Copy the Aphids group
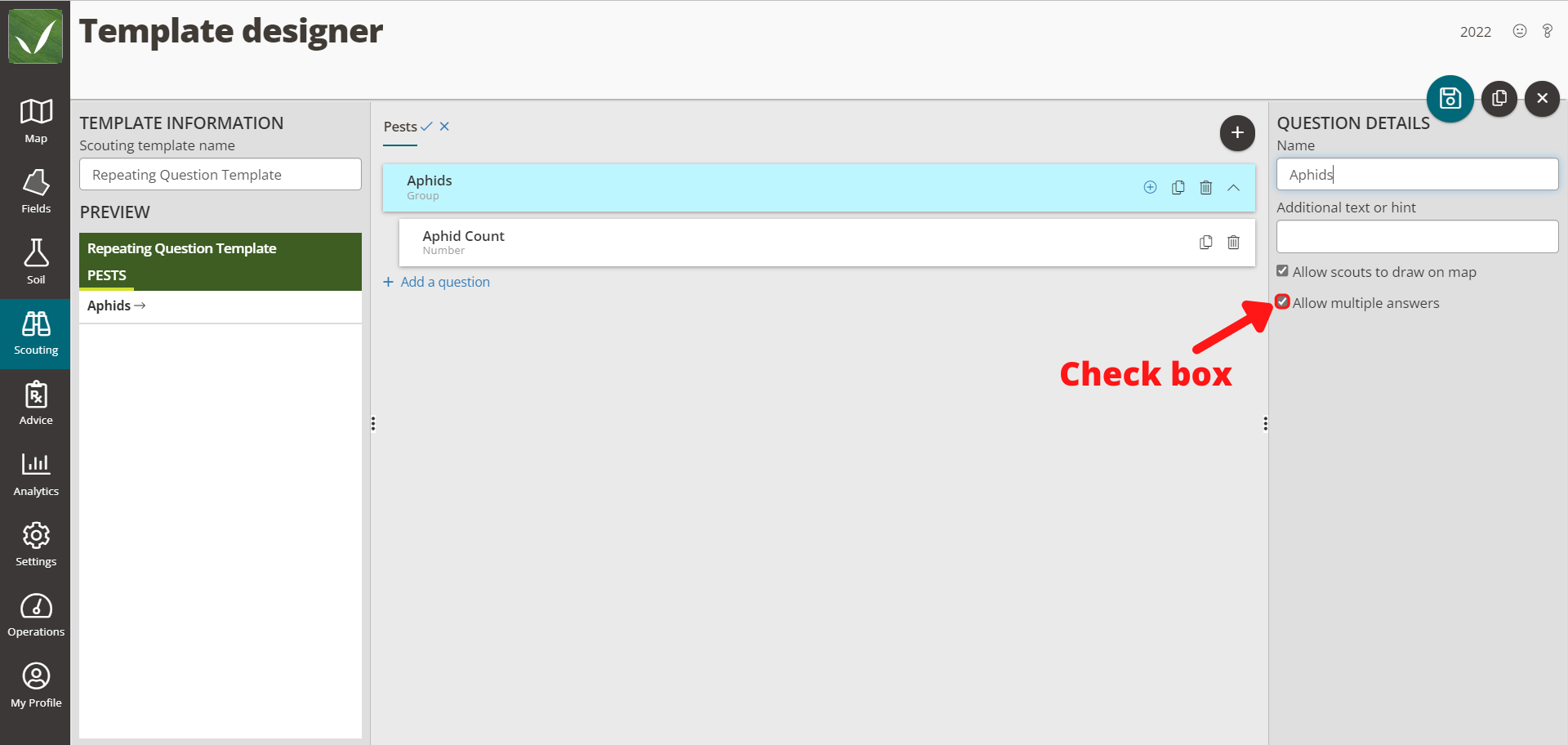 point(1178,187)
